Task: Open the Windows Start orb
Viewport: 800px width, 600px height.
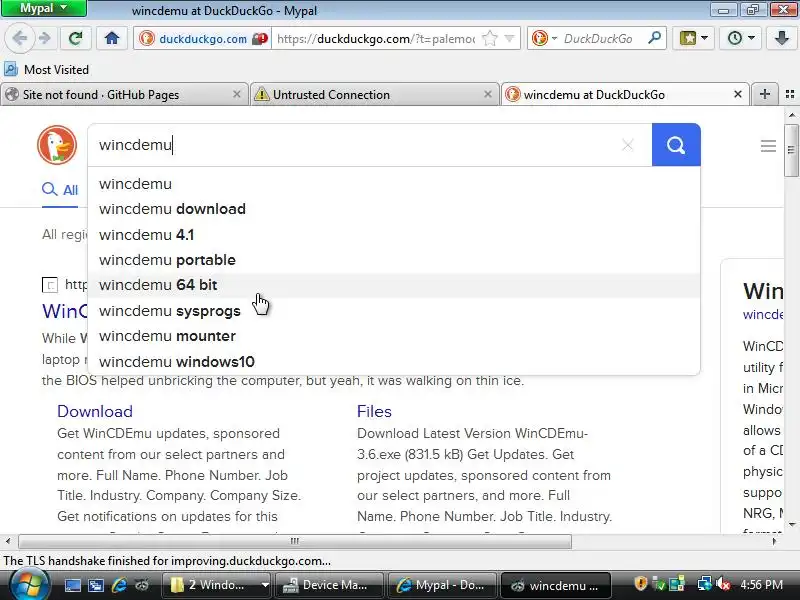Action: [30, 585]
